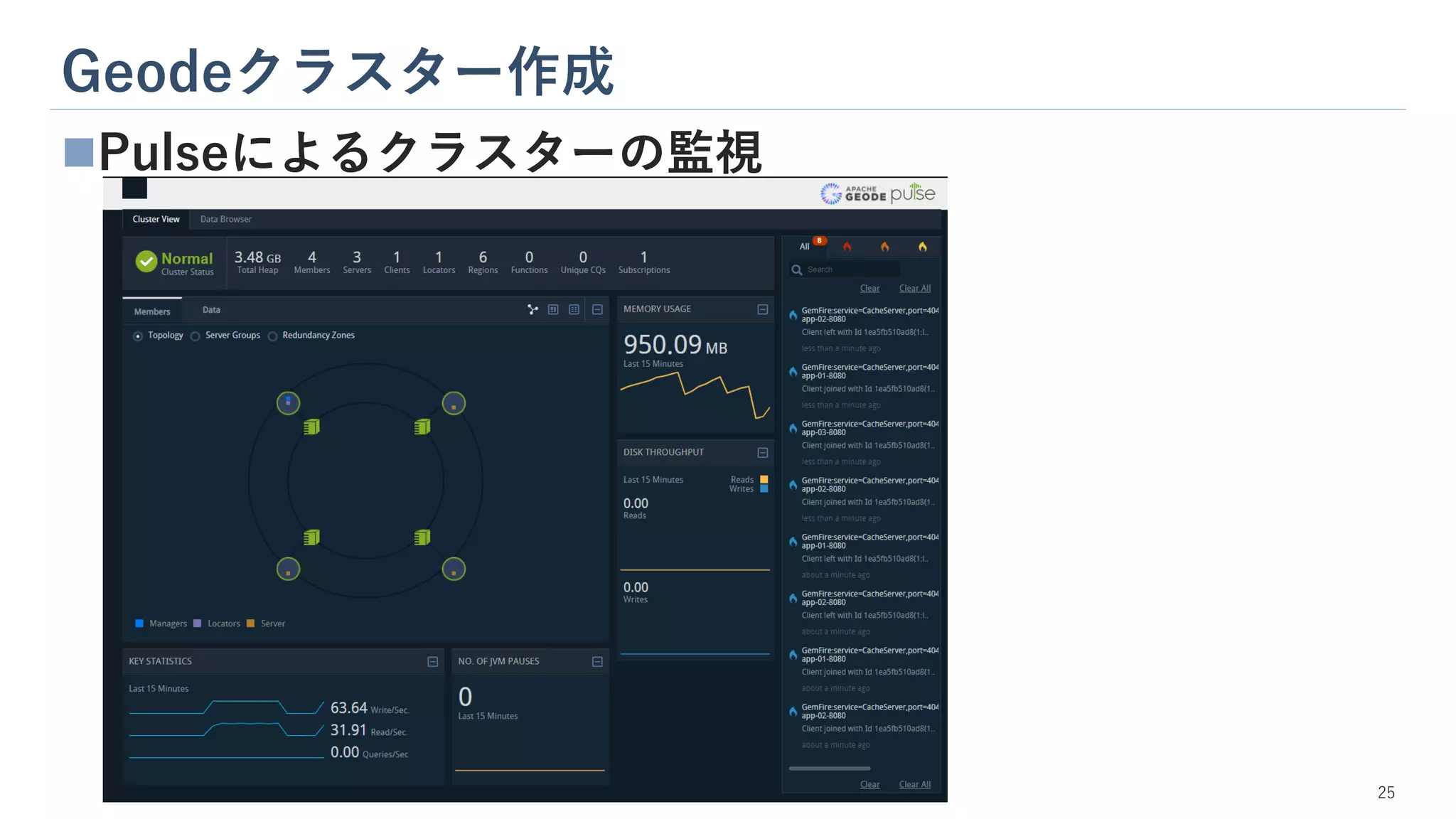This screenshot has height=819, width=1456.
Task: Click the upper-right green server icon
Action: [422, 427]
